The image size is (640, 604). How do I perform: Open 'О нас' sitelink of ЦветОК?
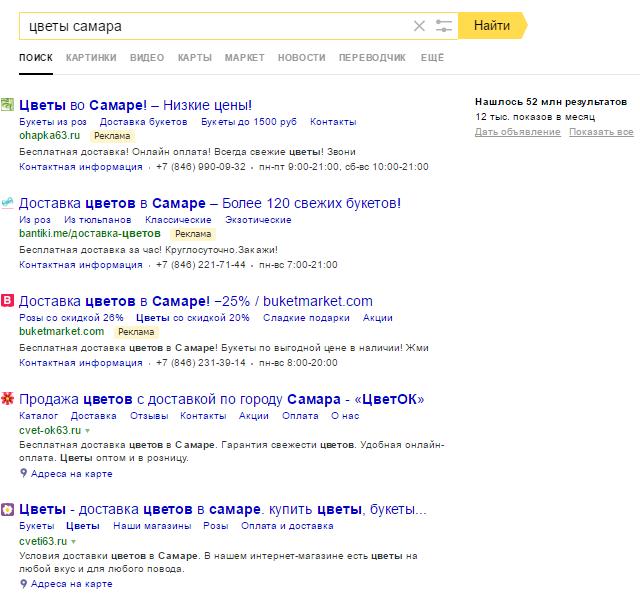click(x=345, y=415)
